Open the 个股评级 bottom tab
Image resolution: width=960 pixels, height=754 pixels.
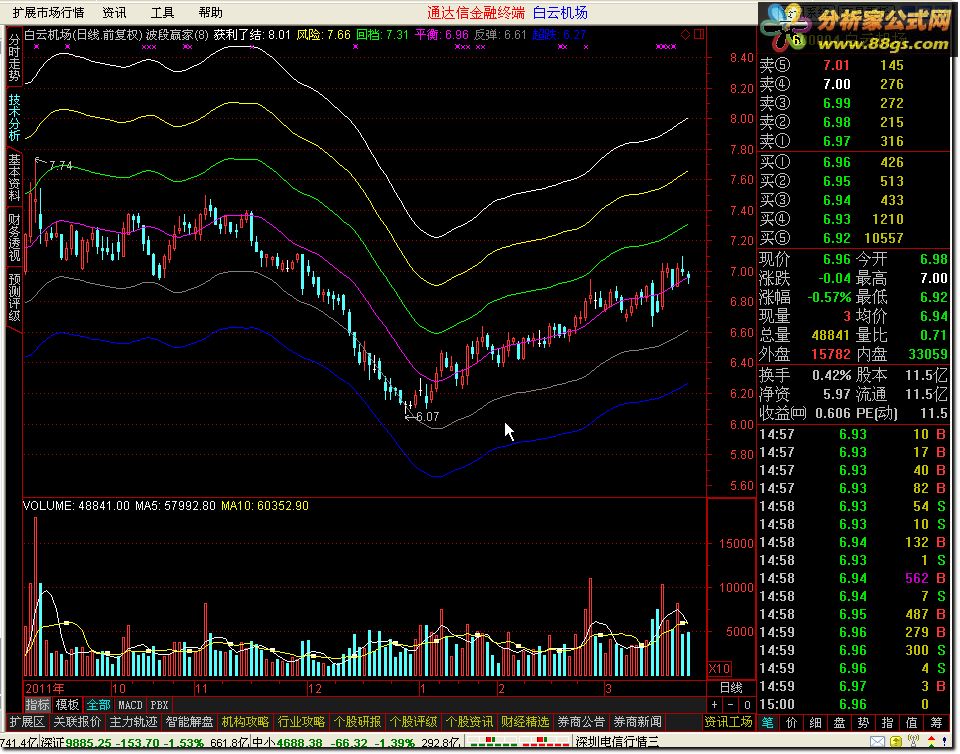413,722
